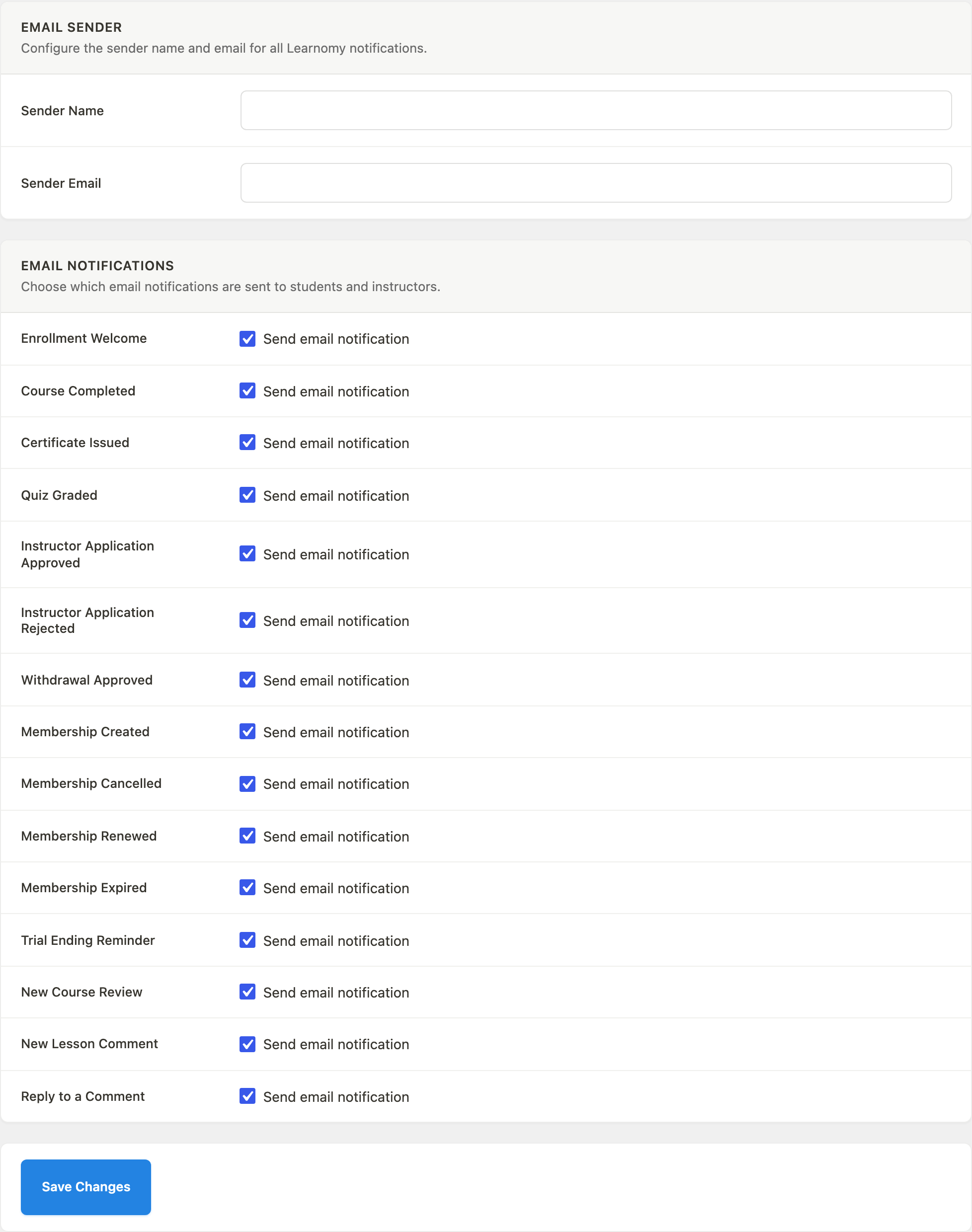Disable Membership Renewed email notification
The width and height of the screenshot is (972, 1232).
(247, 836)
